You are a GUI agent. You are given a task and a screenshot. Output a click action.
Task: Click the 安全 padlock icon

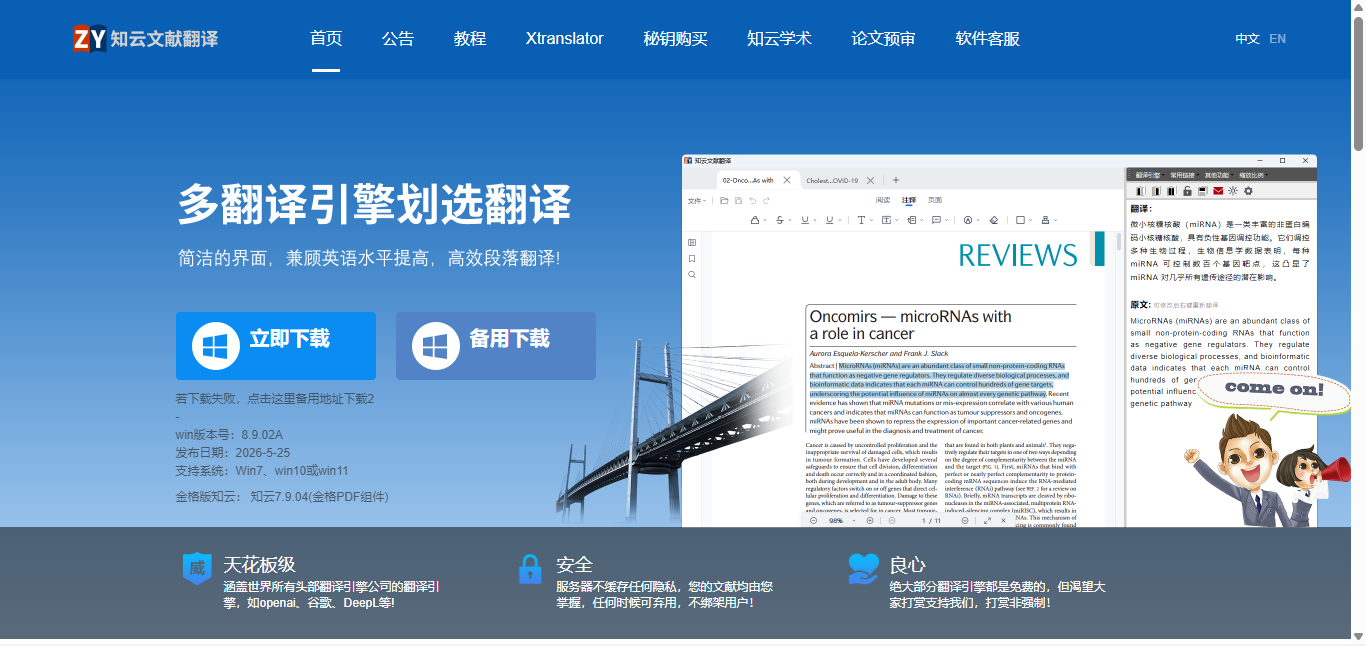(x=530, y=568)
